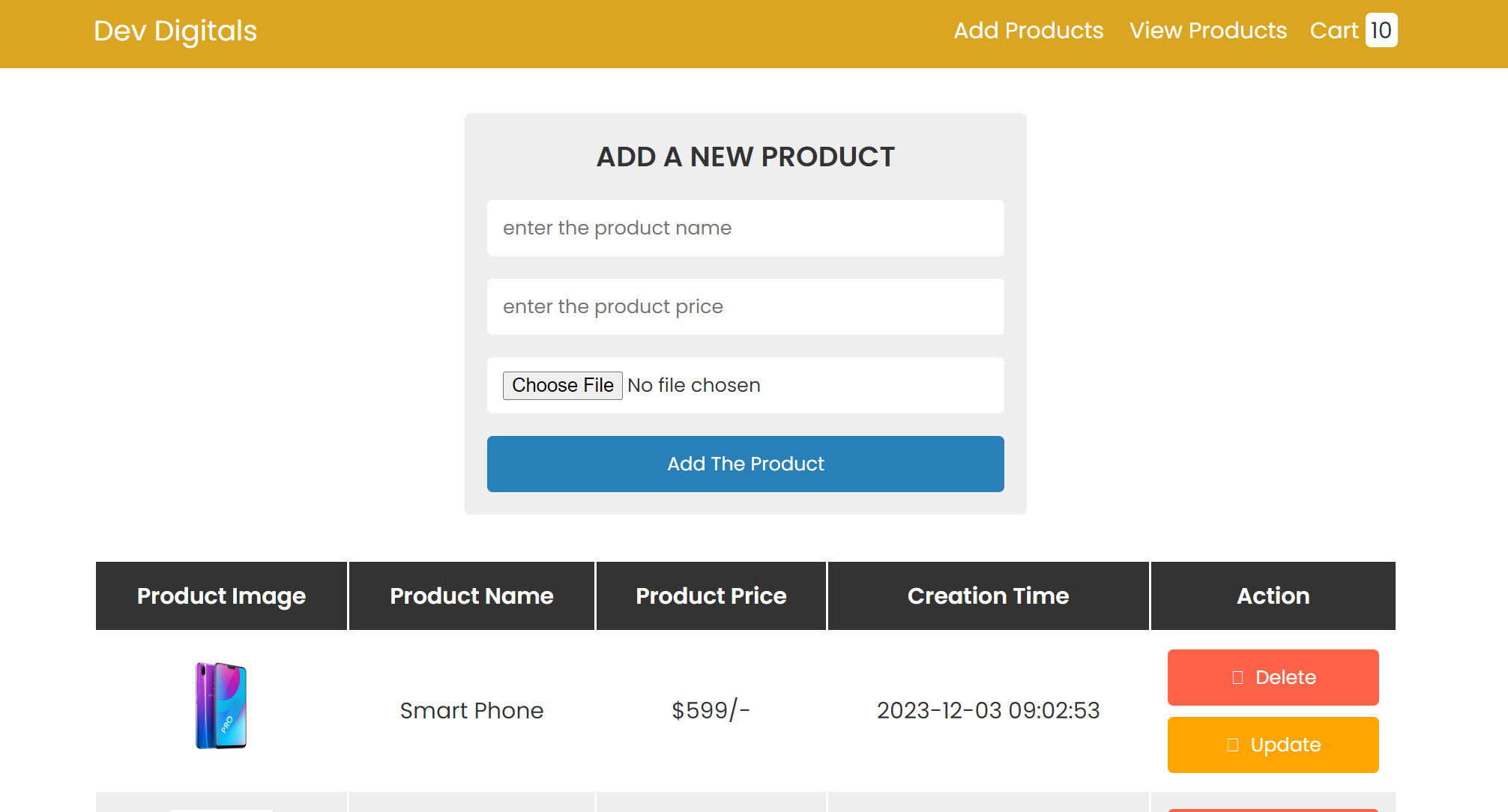Image resolution: width=1508 pixels, height=812 pixels.
Task: Click the Smart Phone product image
Action: pos(221,705)
